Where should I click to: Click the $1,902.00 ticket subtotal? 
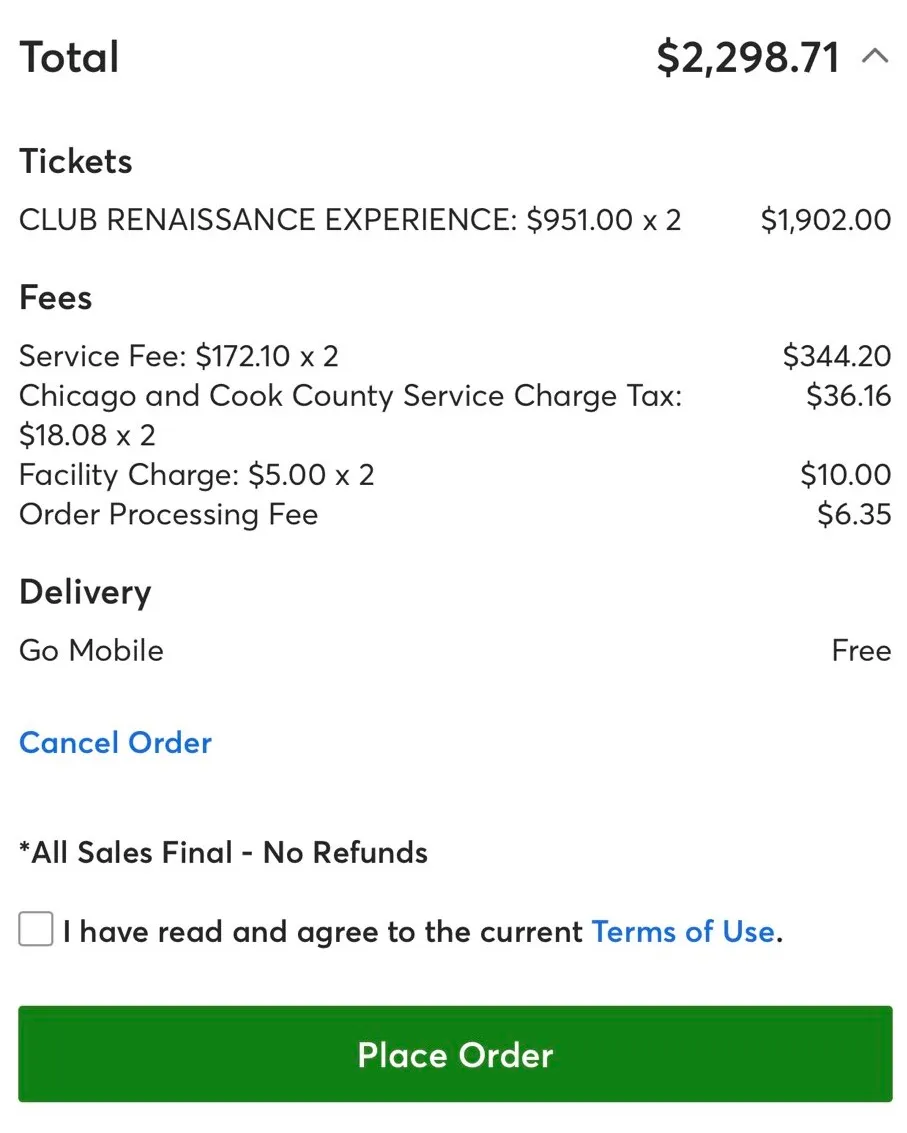[x=825, y=220]
